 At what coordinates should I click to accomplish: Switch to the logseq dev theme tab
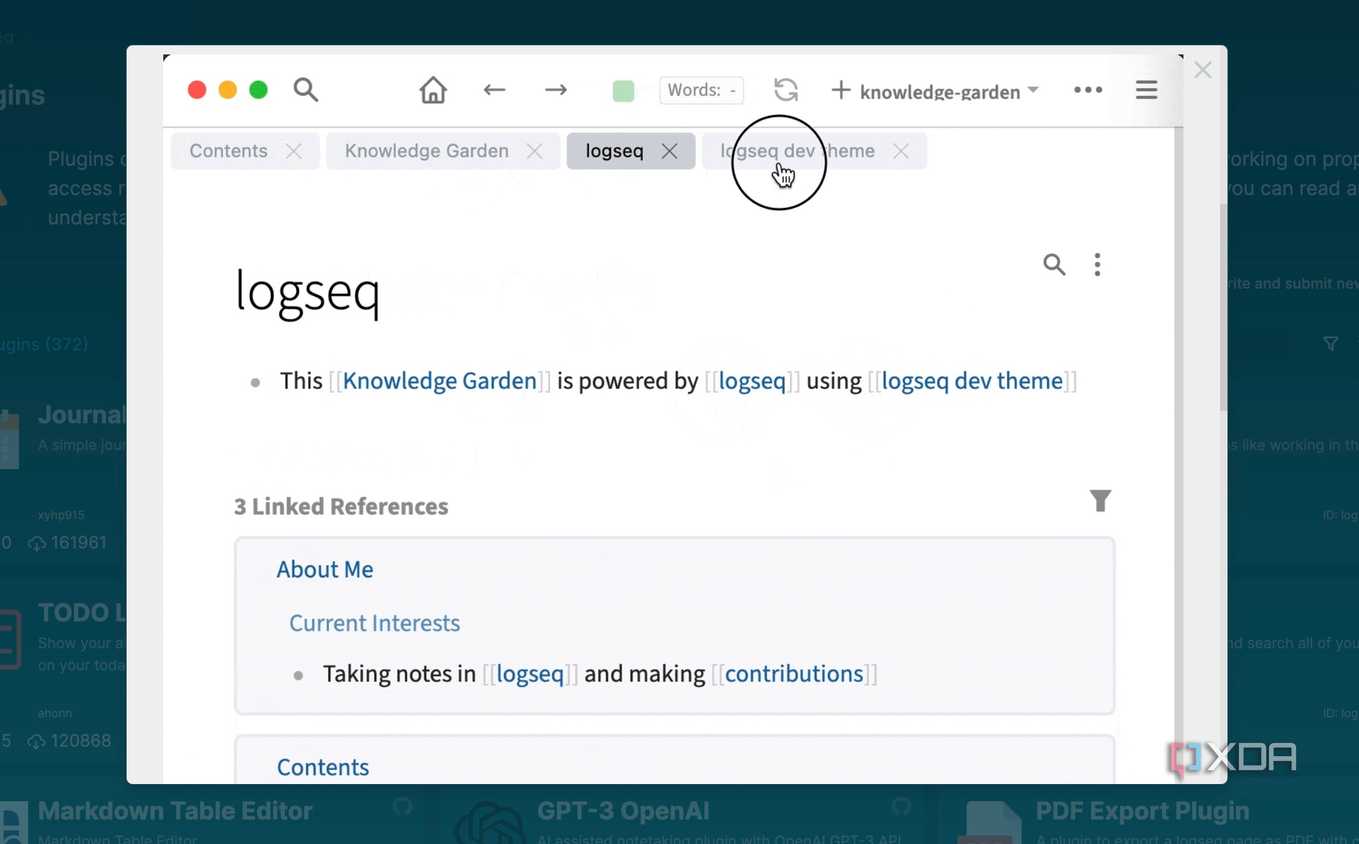798,151
